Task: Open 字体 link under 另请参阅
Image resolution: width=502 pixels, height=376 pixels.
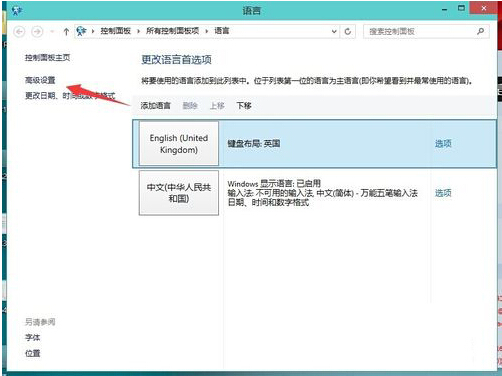Action: tap(33, 337)
